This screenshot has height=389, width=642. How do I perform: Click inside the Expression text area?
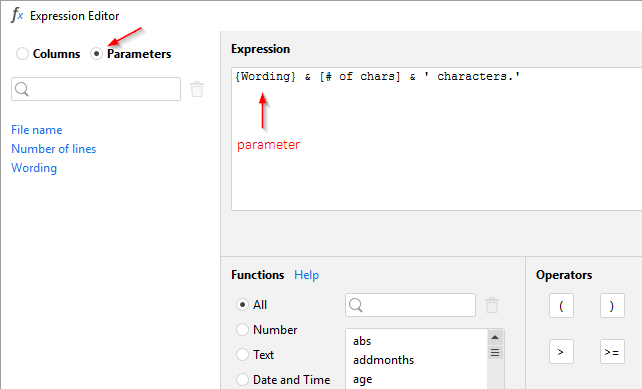coord(436,139)
